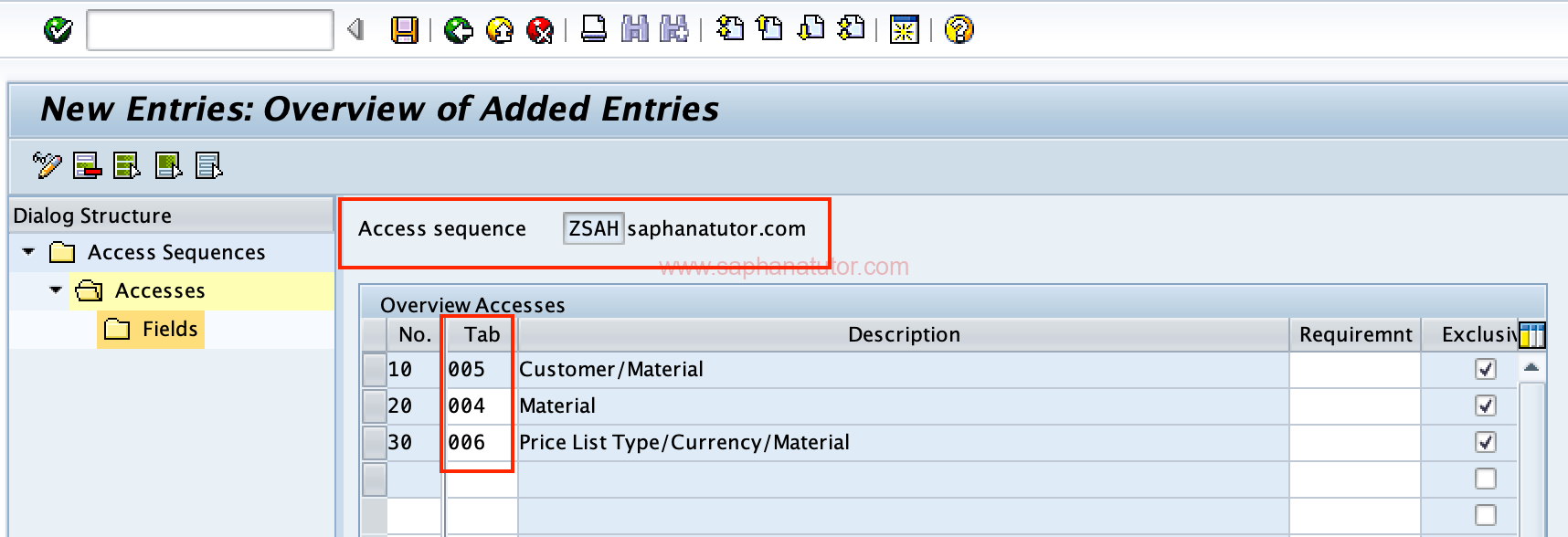Collapse the Accesses tree node arrow
This screenshot has width=1568, height=537.
(x=56, y=290)
